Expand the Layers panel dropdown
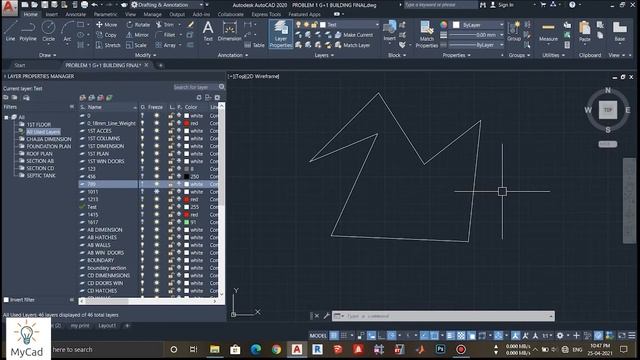This screenshot has height=360, width=640. [x=324, y=55]
